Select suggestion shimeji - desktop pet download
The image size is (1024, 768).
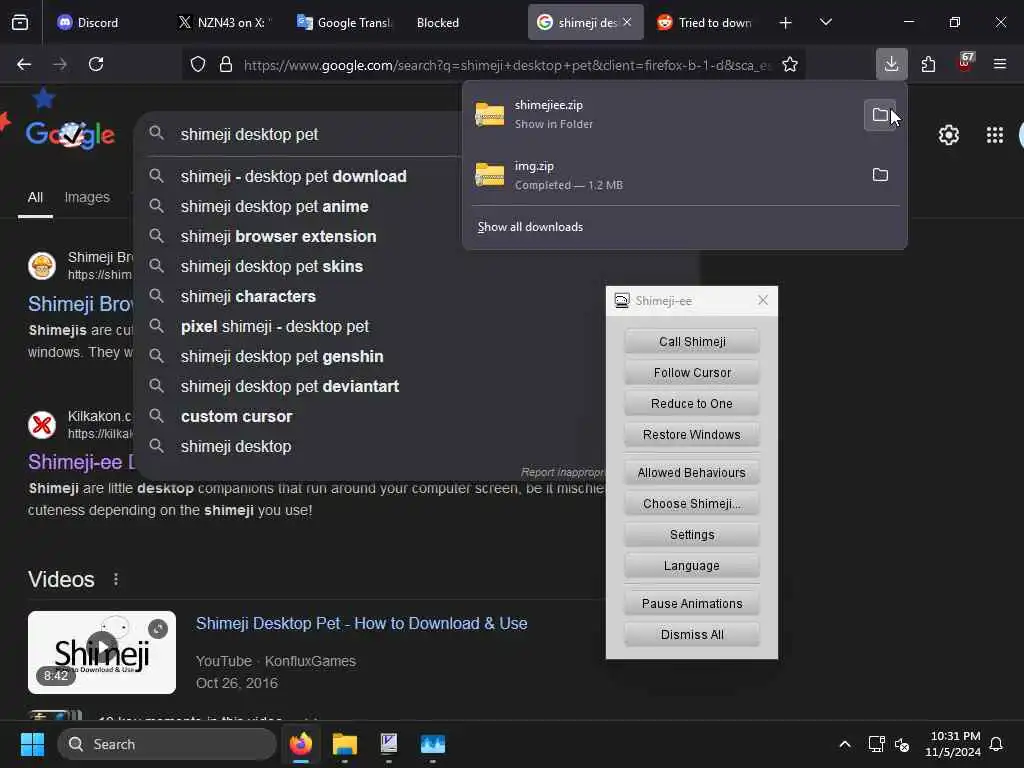(x=293, y=176)
